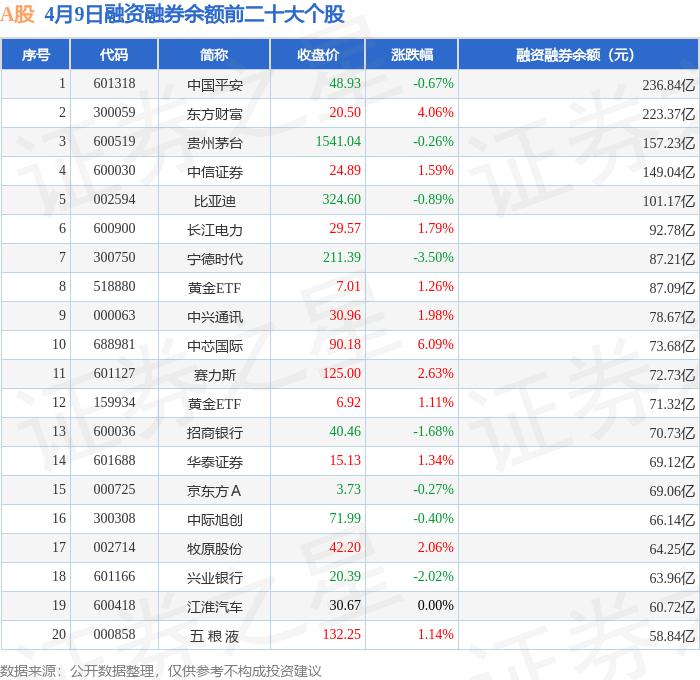Click the balance value 236.84亿
This screenshot has width=700, height=680.
click(669, 85)
